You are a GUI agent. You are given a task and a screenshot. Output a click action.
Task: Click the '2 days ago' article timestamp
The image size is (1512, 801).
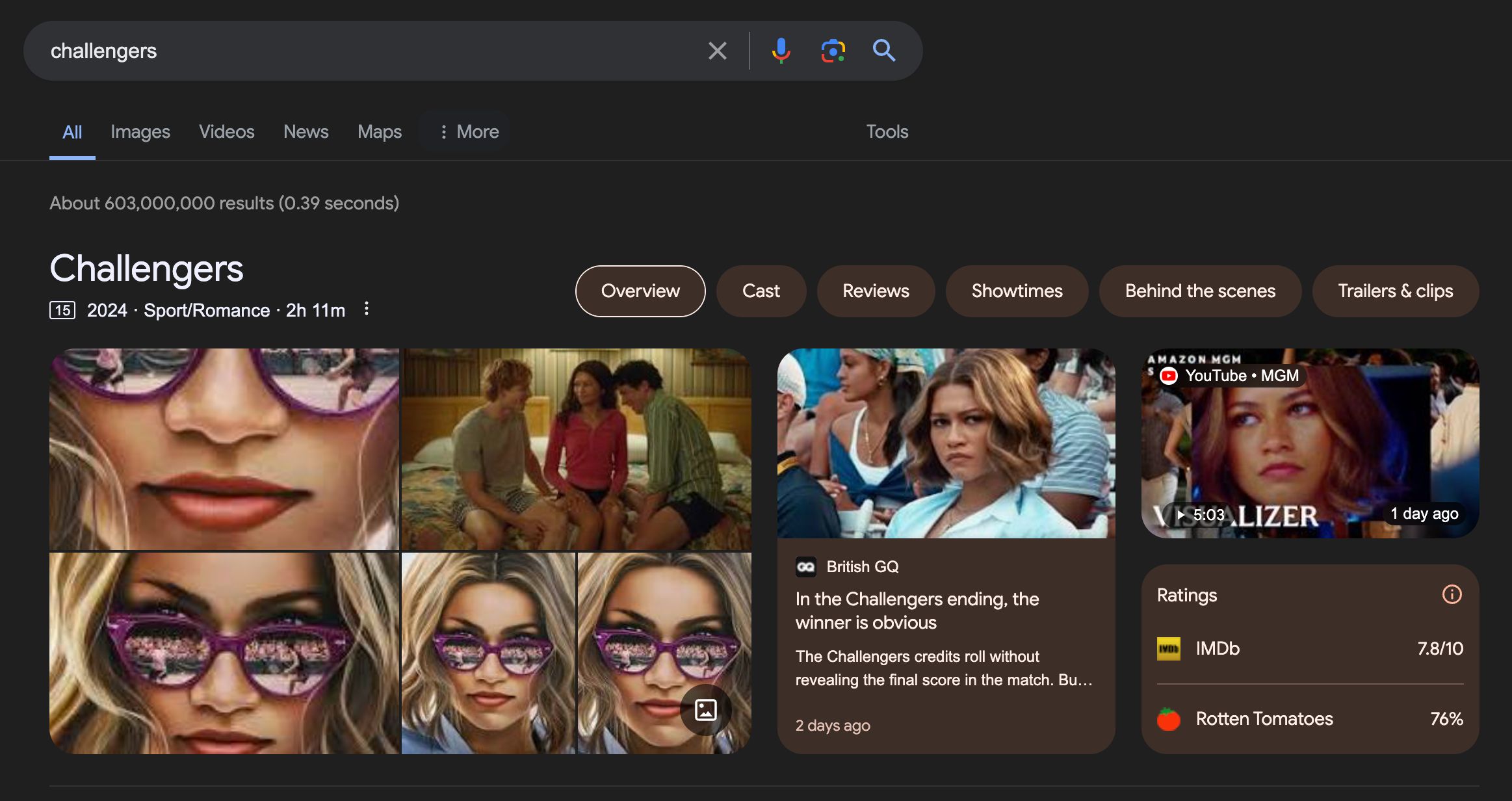coord(833,726)
